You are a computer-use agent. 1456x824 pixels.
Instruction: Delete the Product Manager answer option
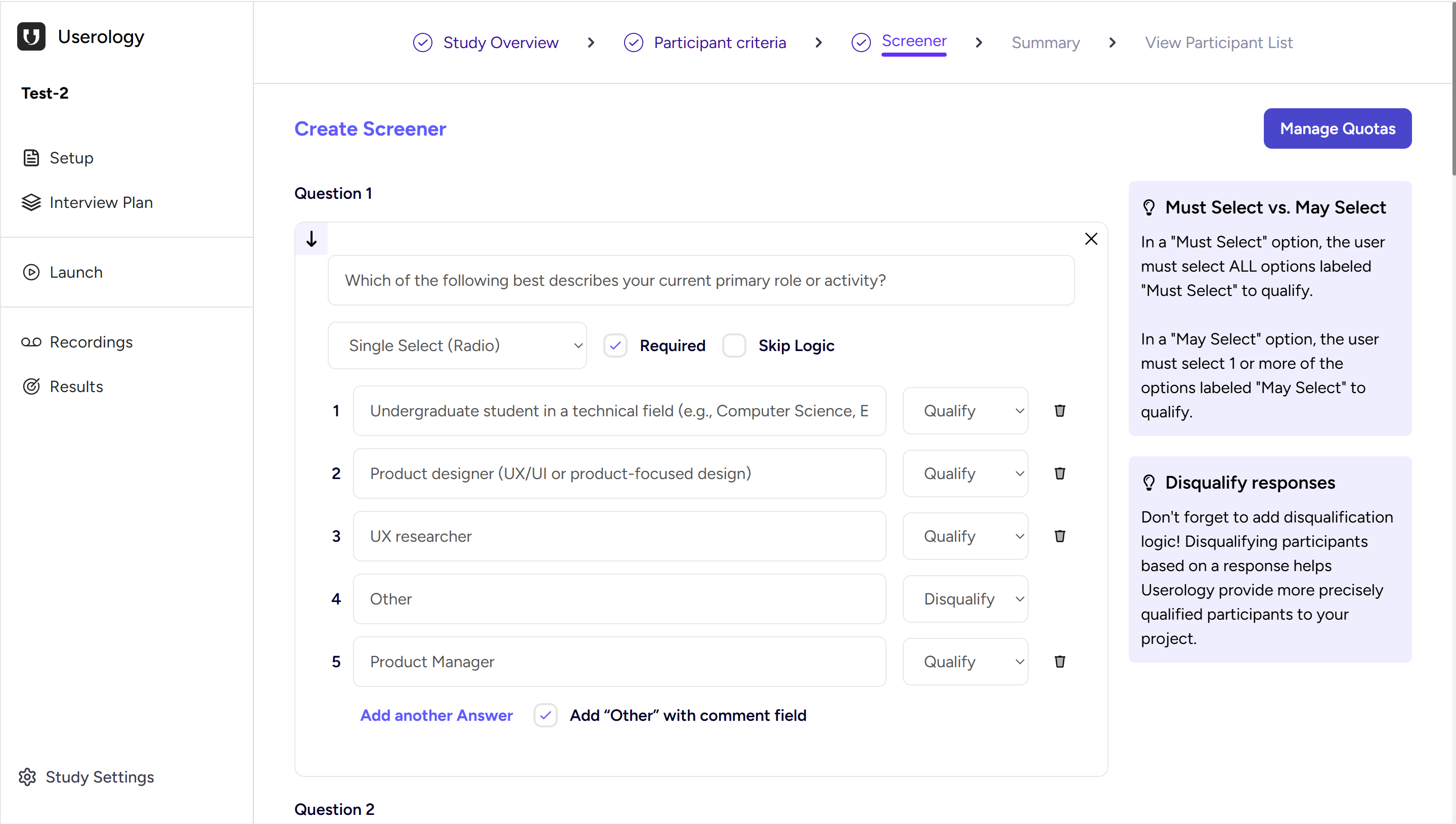[1060, 661]
